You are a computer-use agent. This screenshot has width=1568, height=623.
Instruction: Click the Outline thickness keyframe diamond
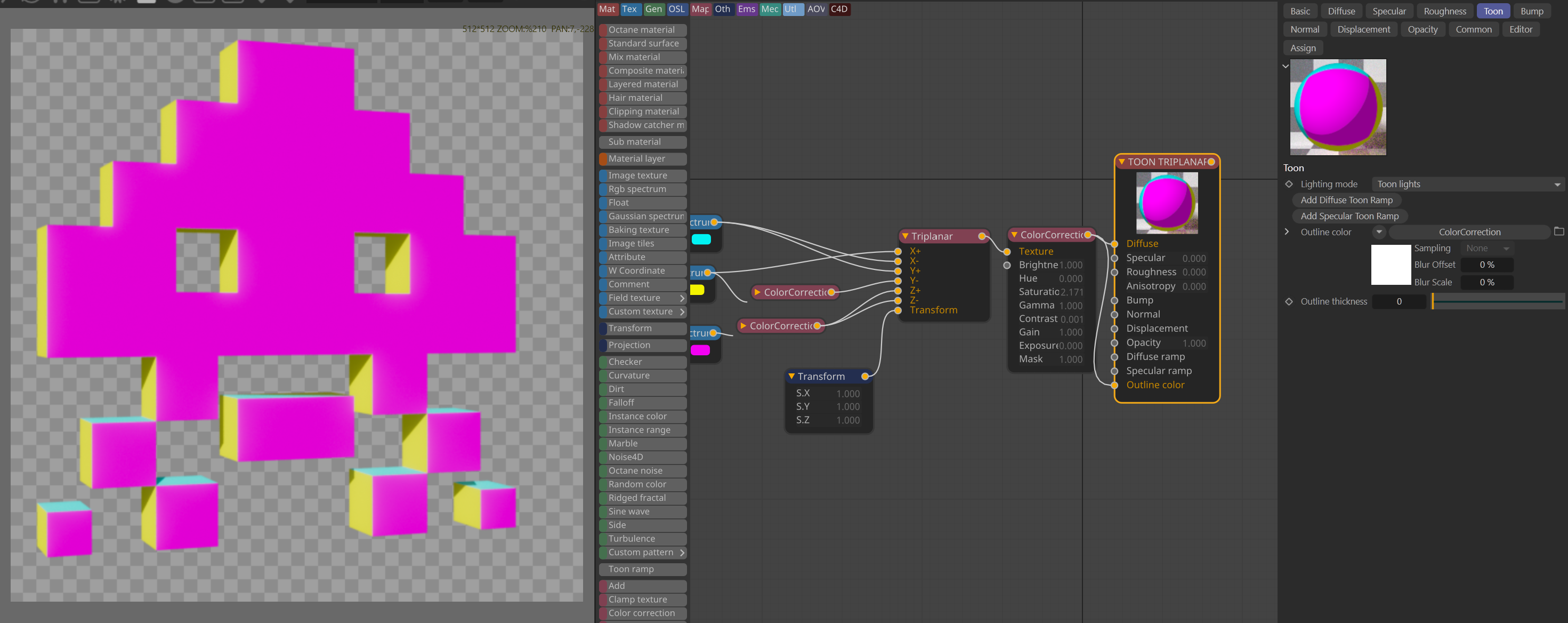[x=1289, y=301]
